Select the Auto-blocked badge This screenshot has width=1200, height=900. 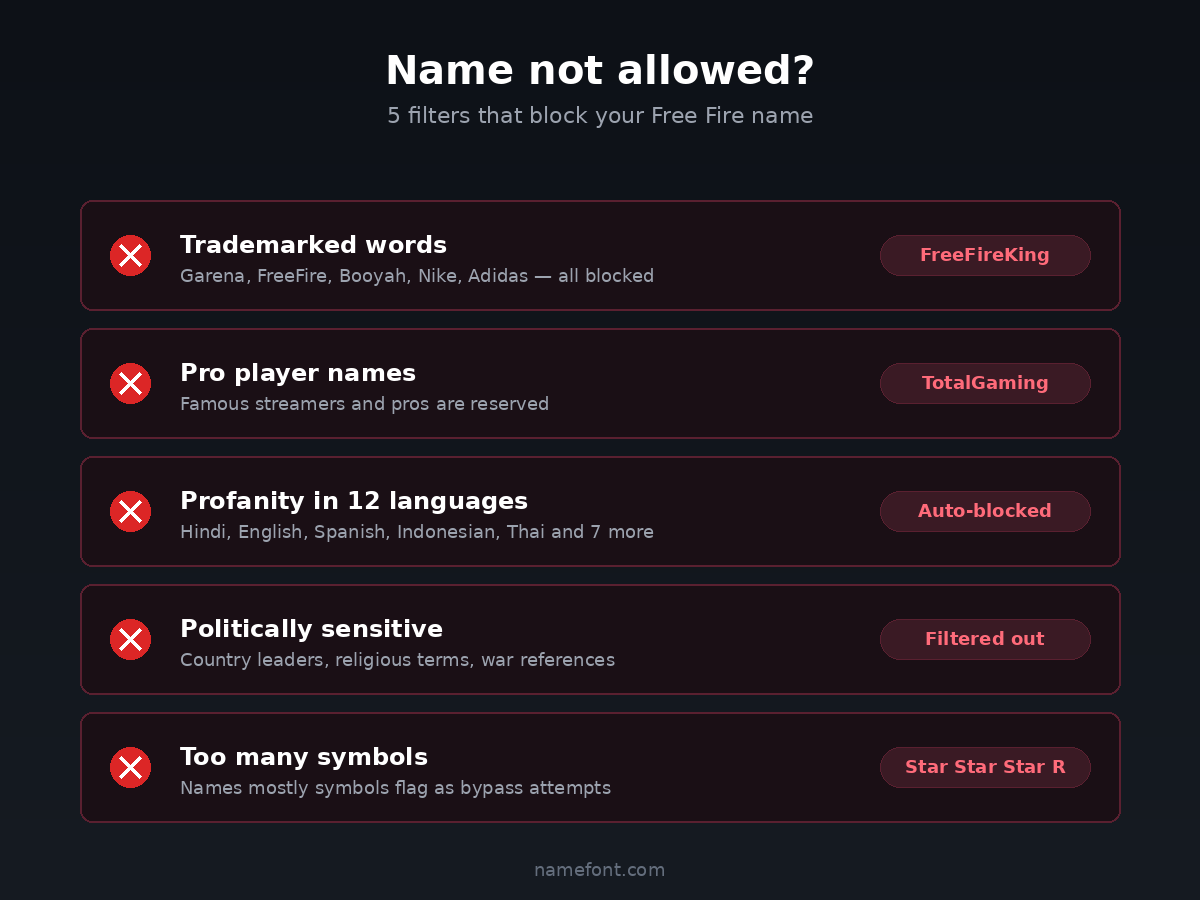click(x=985, y=511)
